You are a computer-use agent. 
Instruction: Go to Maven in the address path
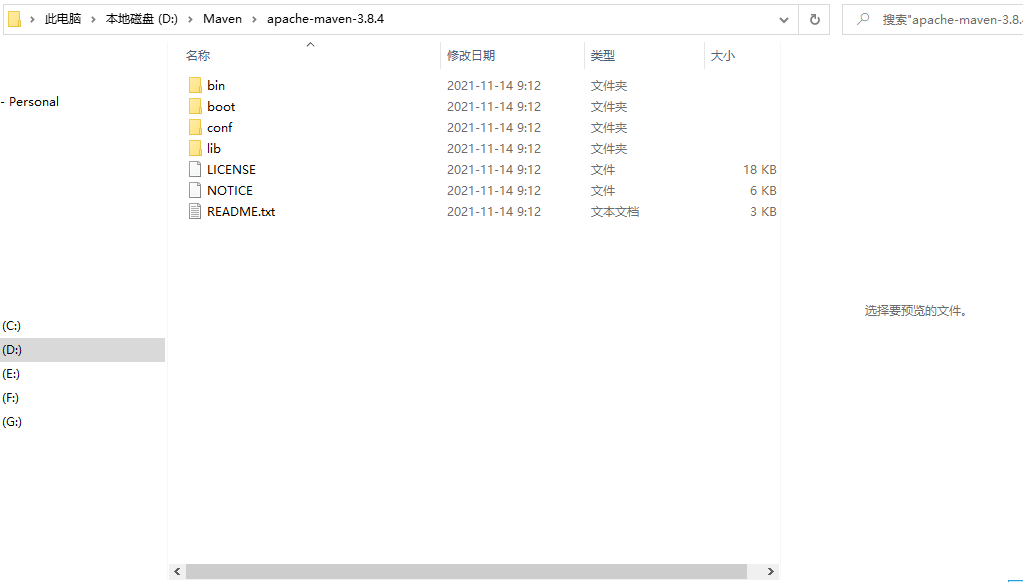222,19
